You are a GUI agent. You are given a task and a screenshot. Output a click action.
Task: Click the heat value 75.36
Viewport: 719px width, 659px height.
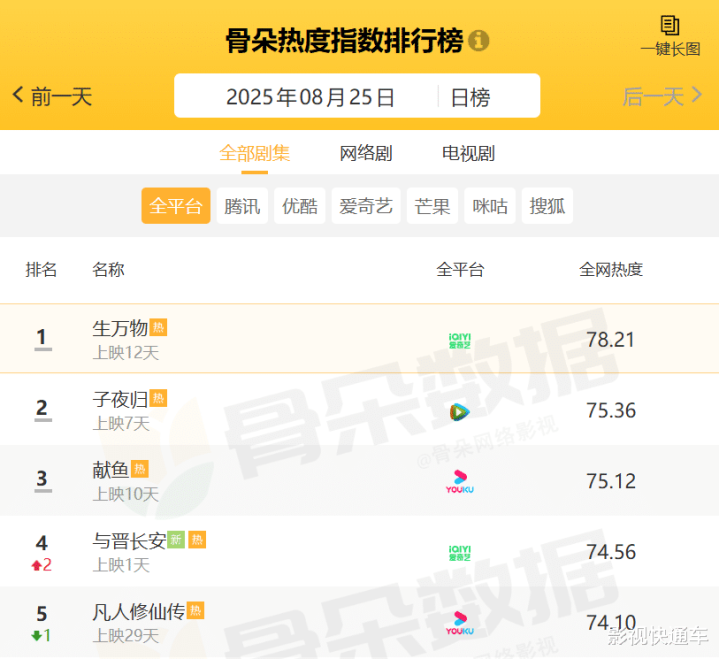[611, 410]
